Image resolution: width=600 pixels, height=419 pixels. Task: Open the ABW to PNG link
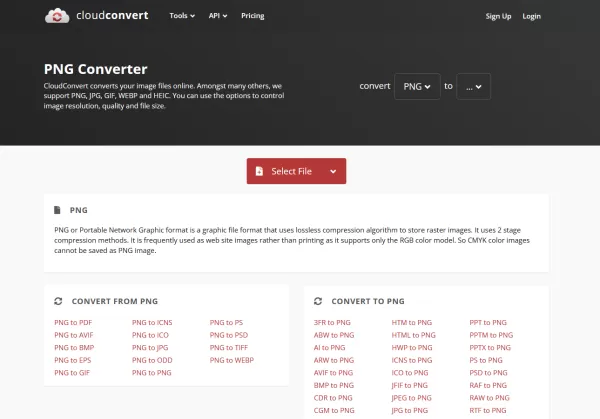pyautogui.click(x=334, y=335)
